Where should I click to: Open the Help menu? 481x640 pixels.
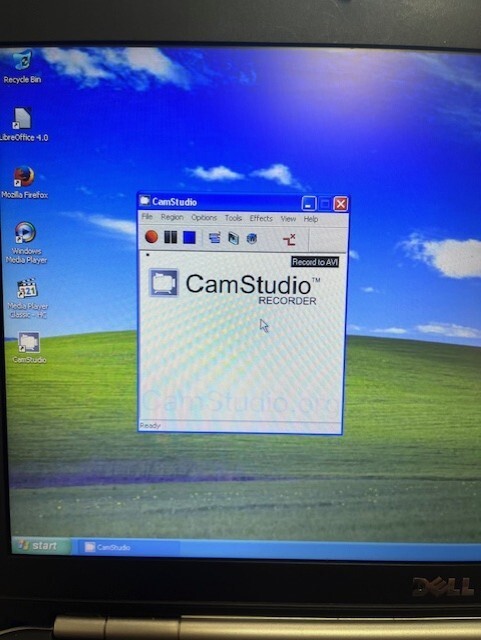(311, 219)
